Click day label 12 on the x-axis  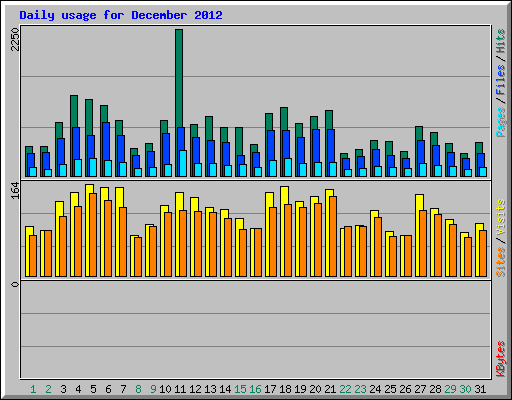coord(195,389)
